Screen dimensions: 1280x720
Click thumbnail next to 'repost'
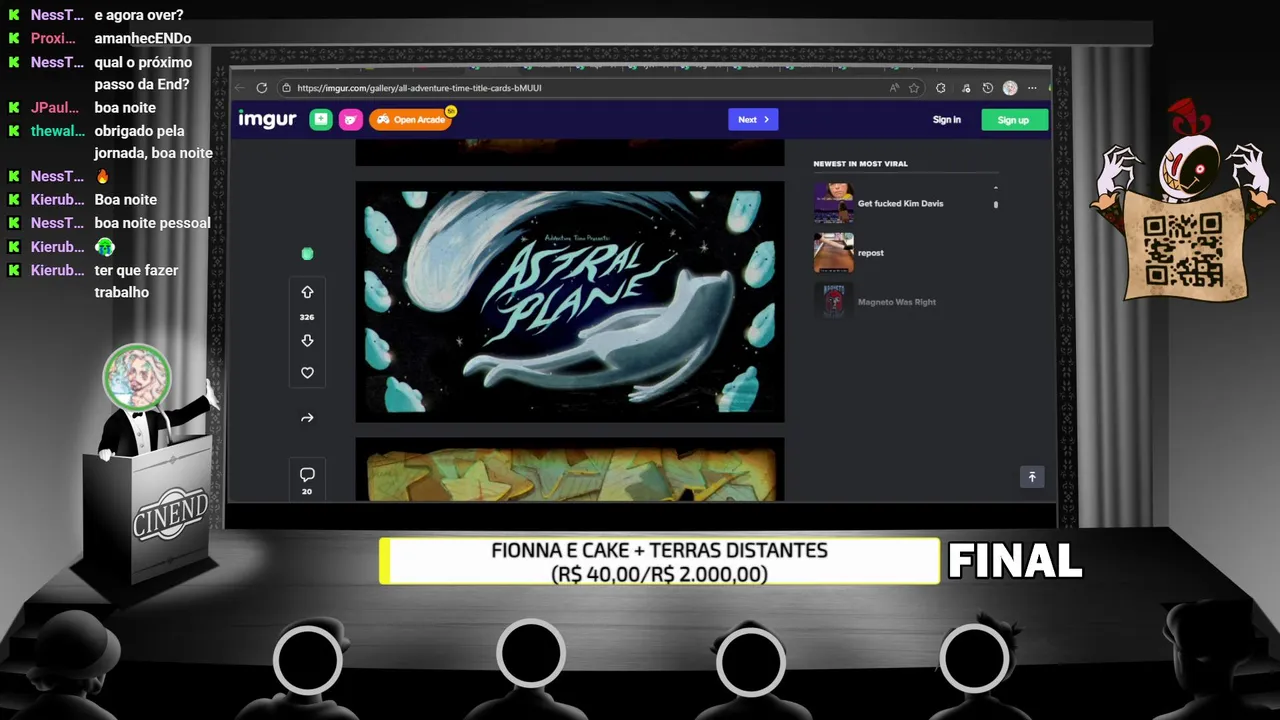(x=833, y=253)
